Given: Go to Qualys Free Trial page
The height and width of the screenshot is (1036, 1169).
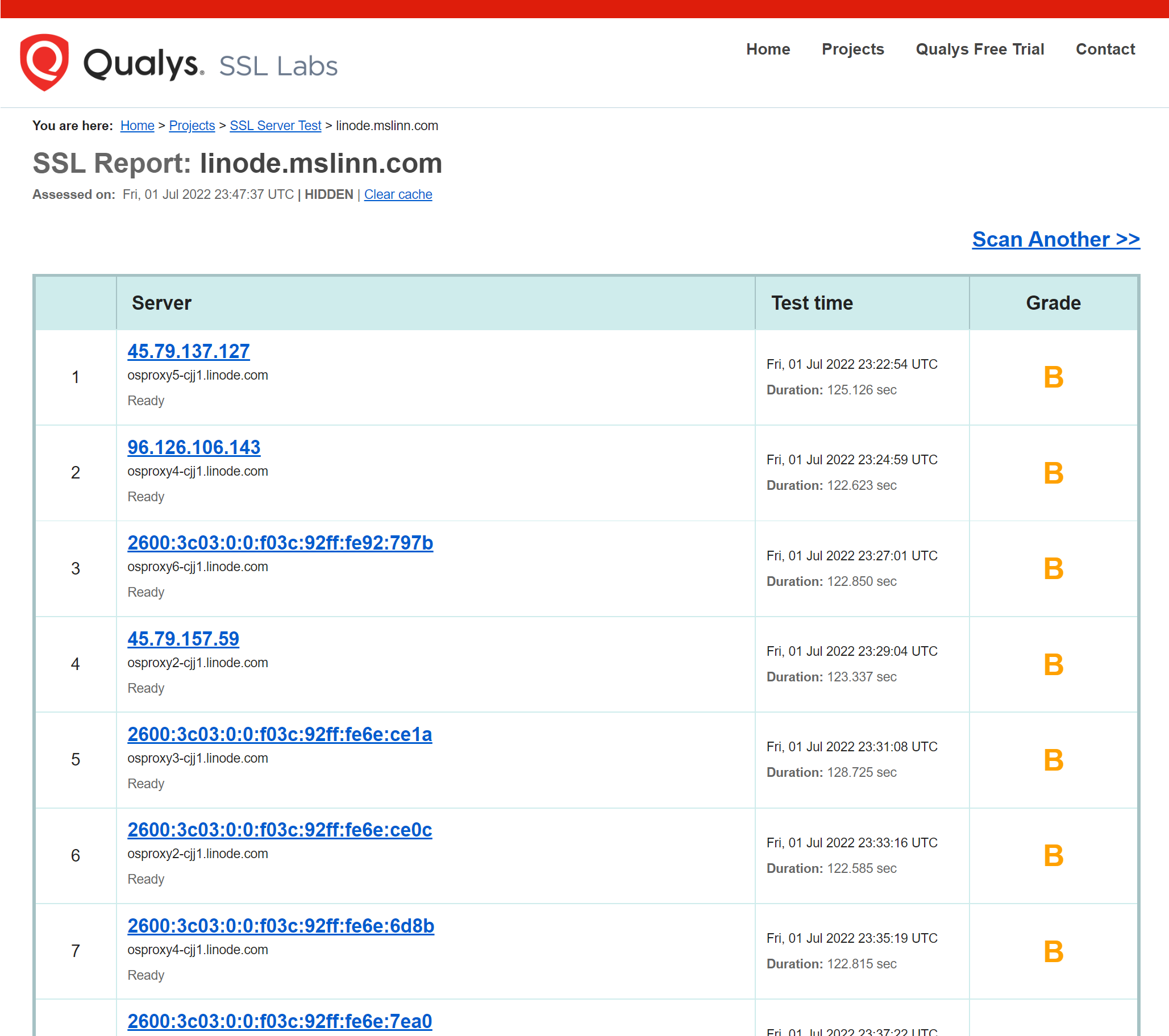Looking at the screenshot, I should click(x=979, y=49).
